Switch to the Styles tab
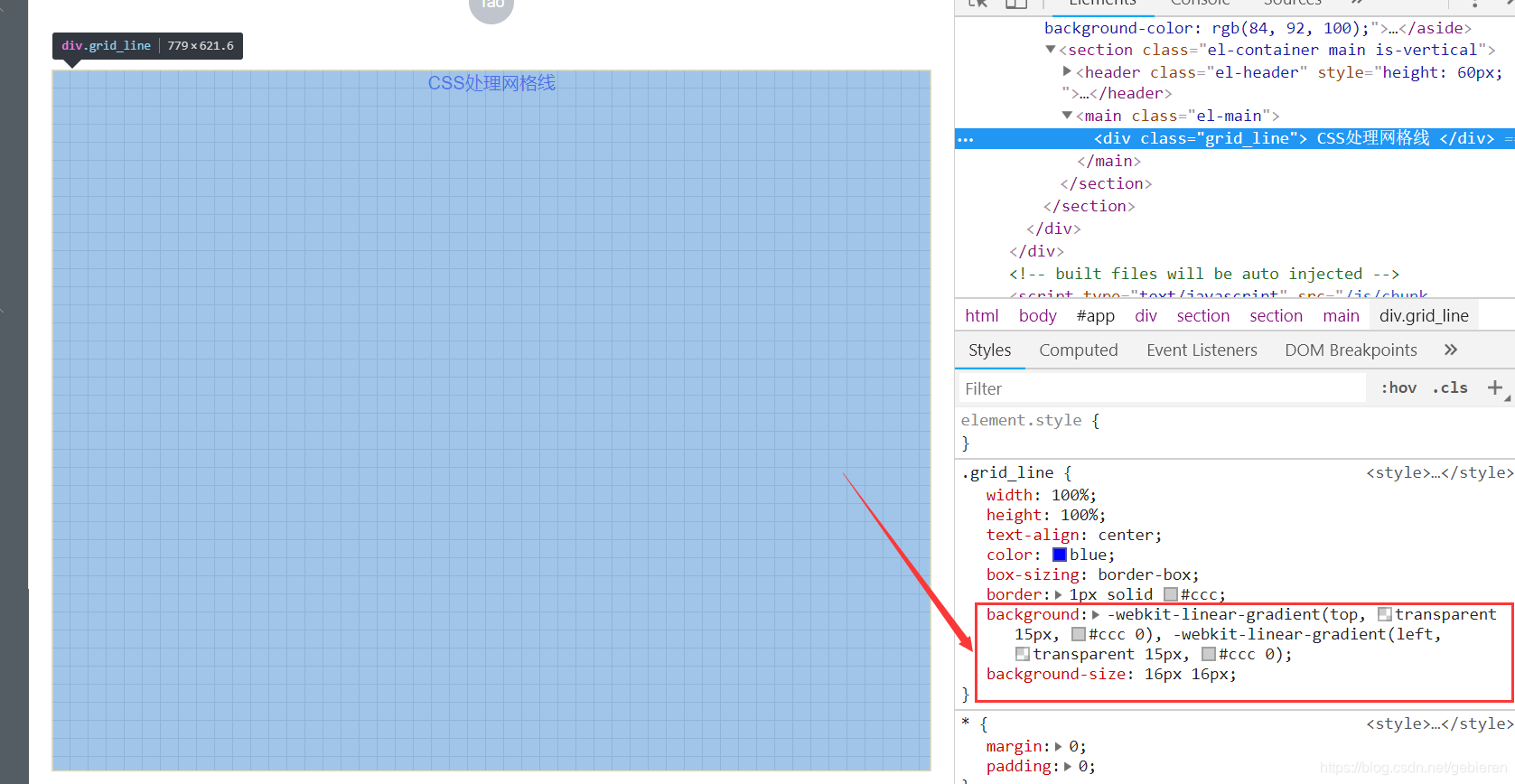The height and width of the screenshot is (784, 1515). tap(990, 350)
